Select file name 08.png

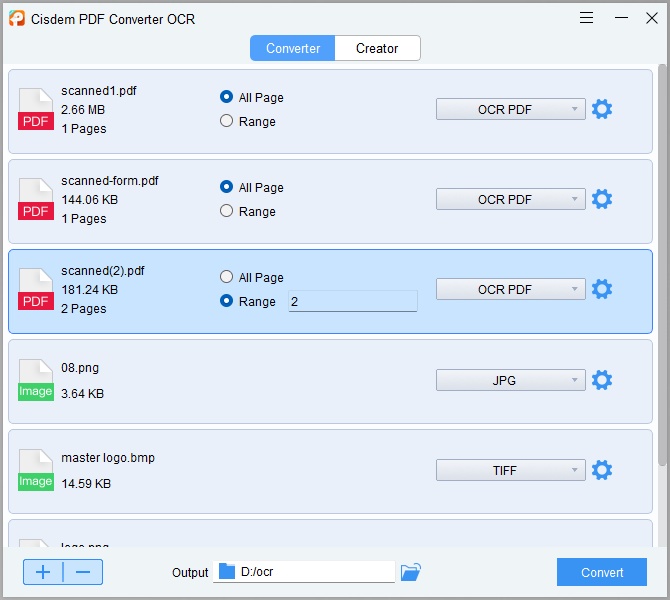coord(80,368)
